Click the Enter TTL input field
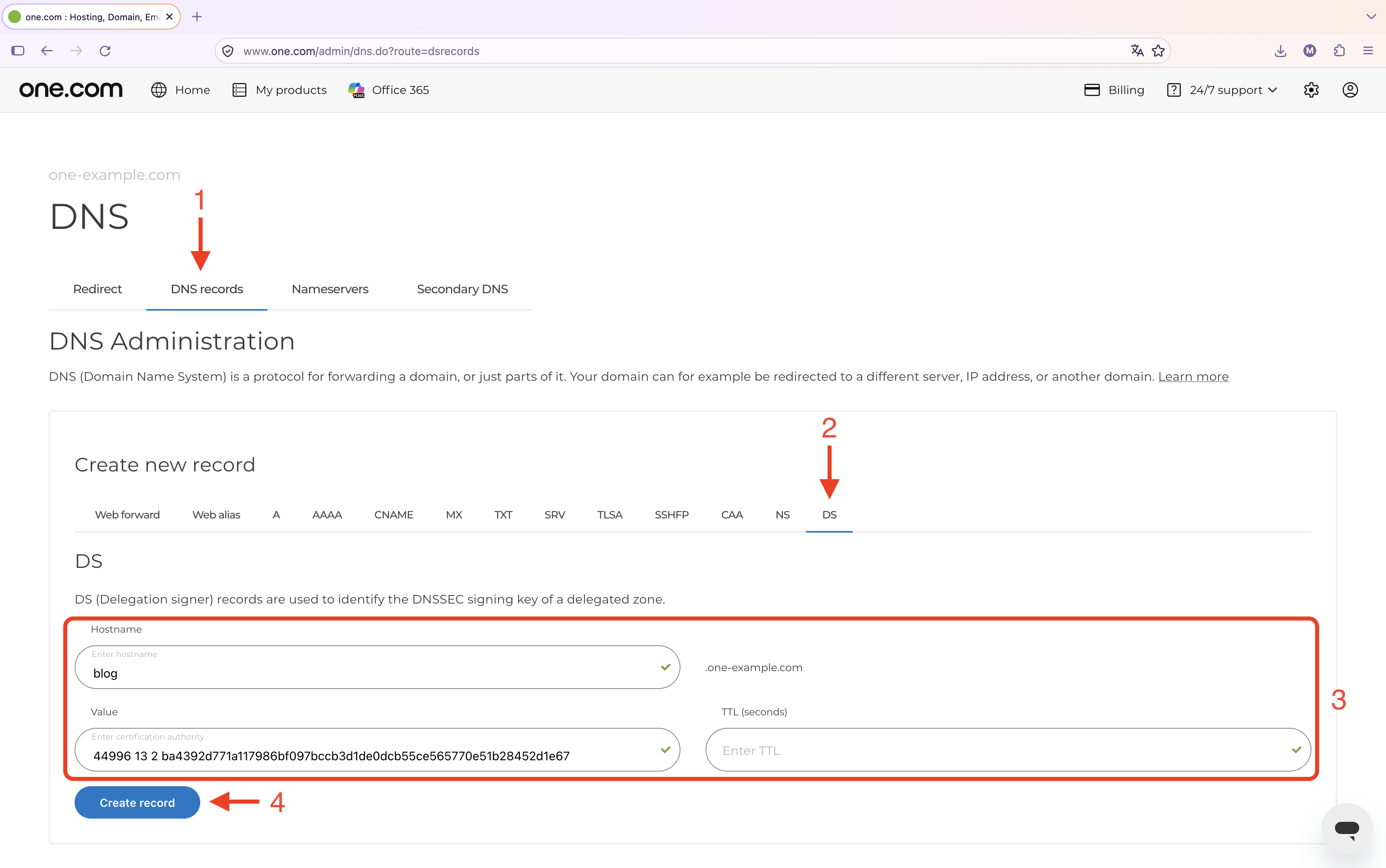 (x=1008, y=750)
